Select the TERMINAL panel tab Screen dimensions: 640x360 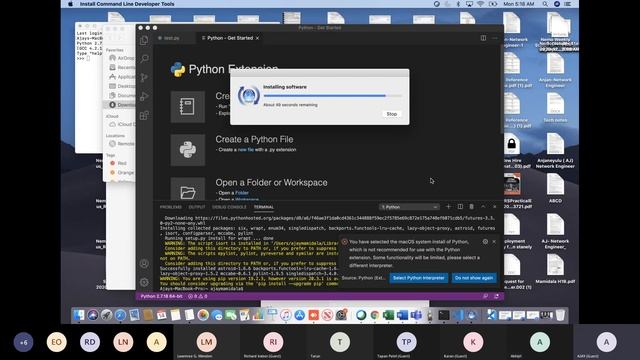pyautogui.click(x=264, y=207)
